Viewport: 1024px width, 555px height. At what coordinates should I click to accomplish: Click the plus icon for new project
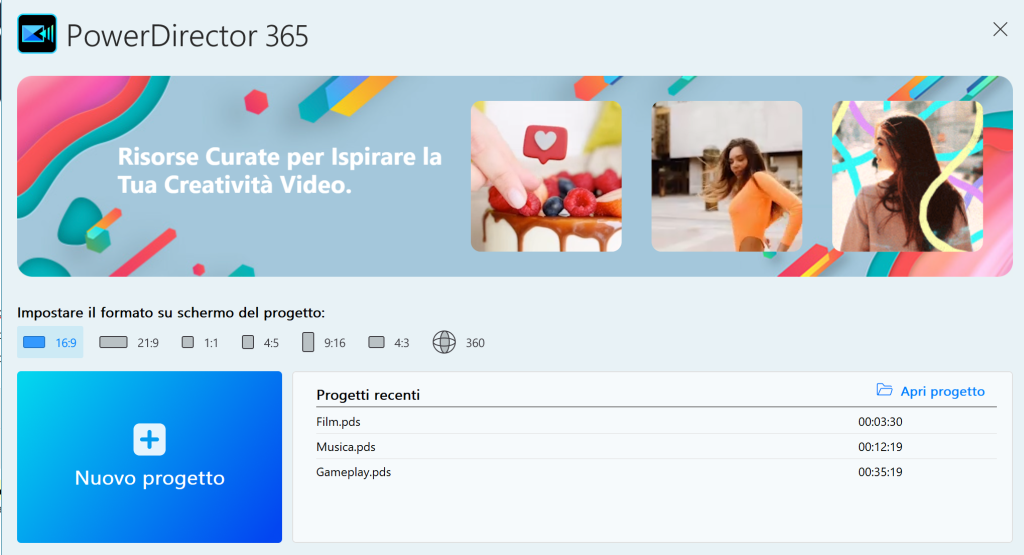click(x=149, y=439)
